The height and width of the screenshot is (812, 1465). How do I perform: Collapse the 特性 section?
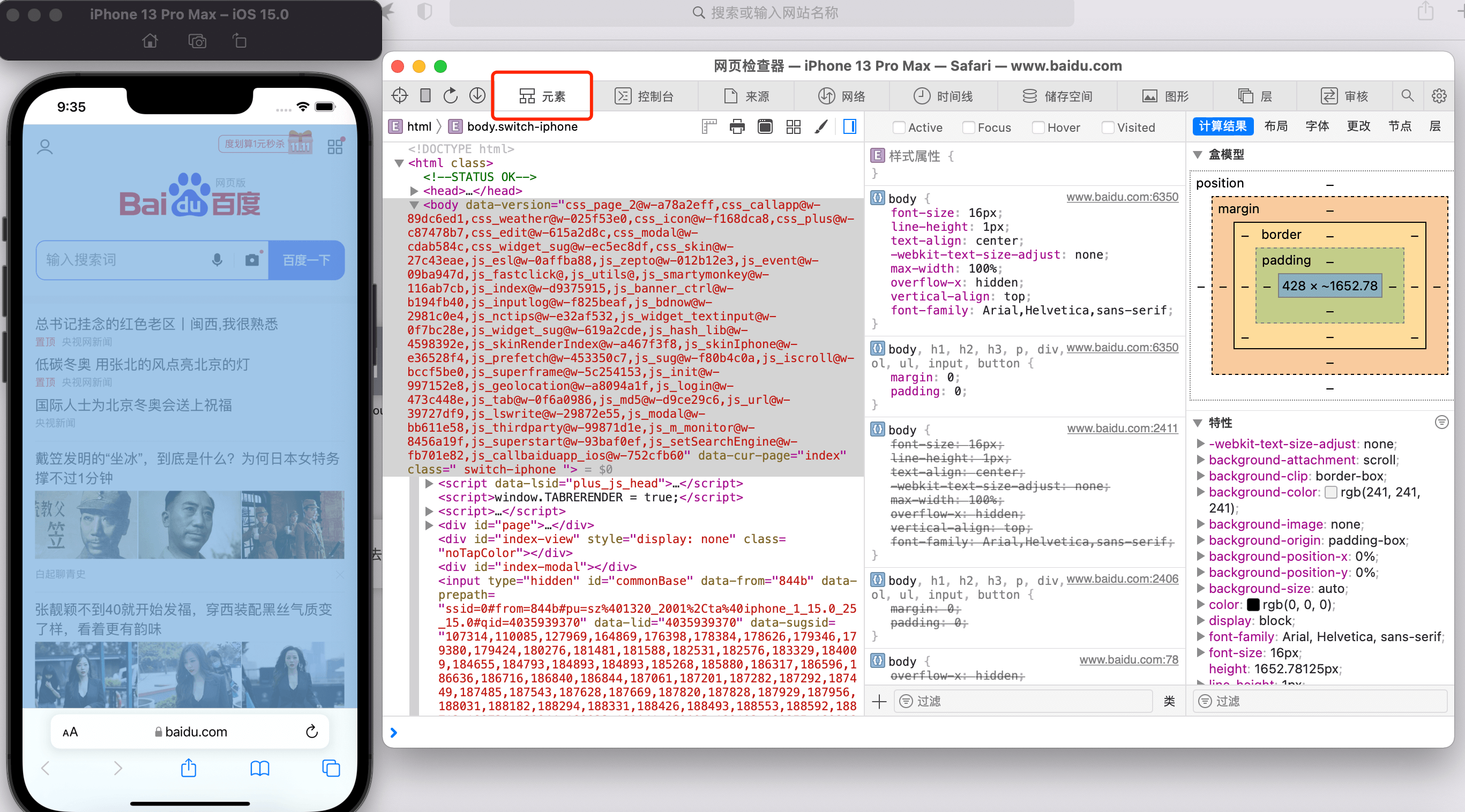coord(1198,423)
